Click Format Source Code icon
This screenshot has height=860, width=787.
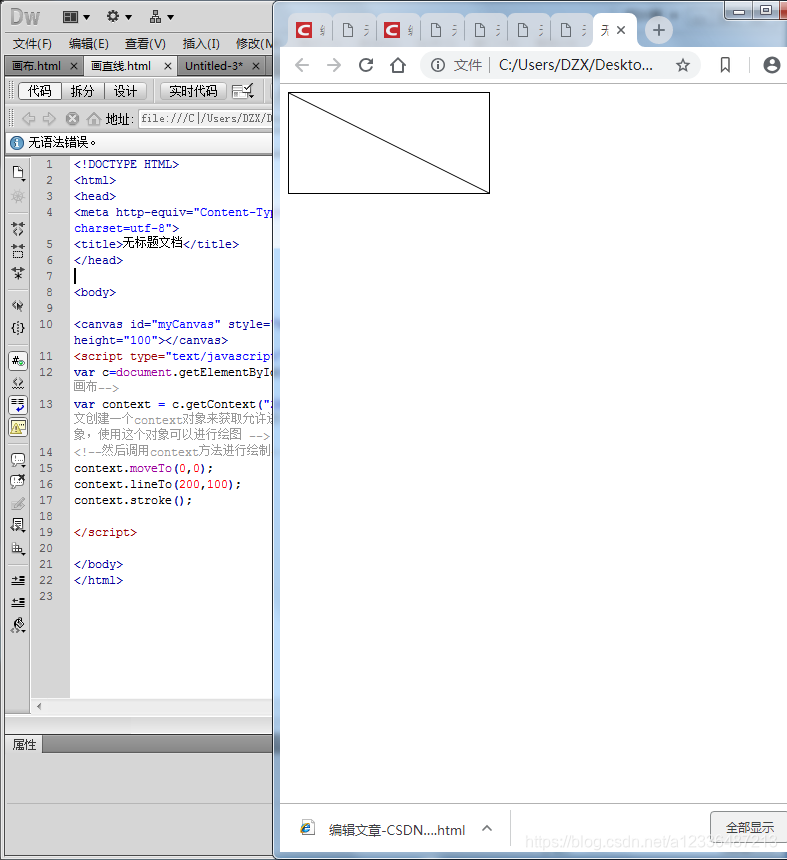tap(18, 625)
